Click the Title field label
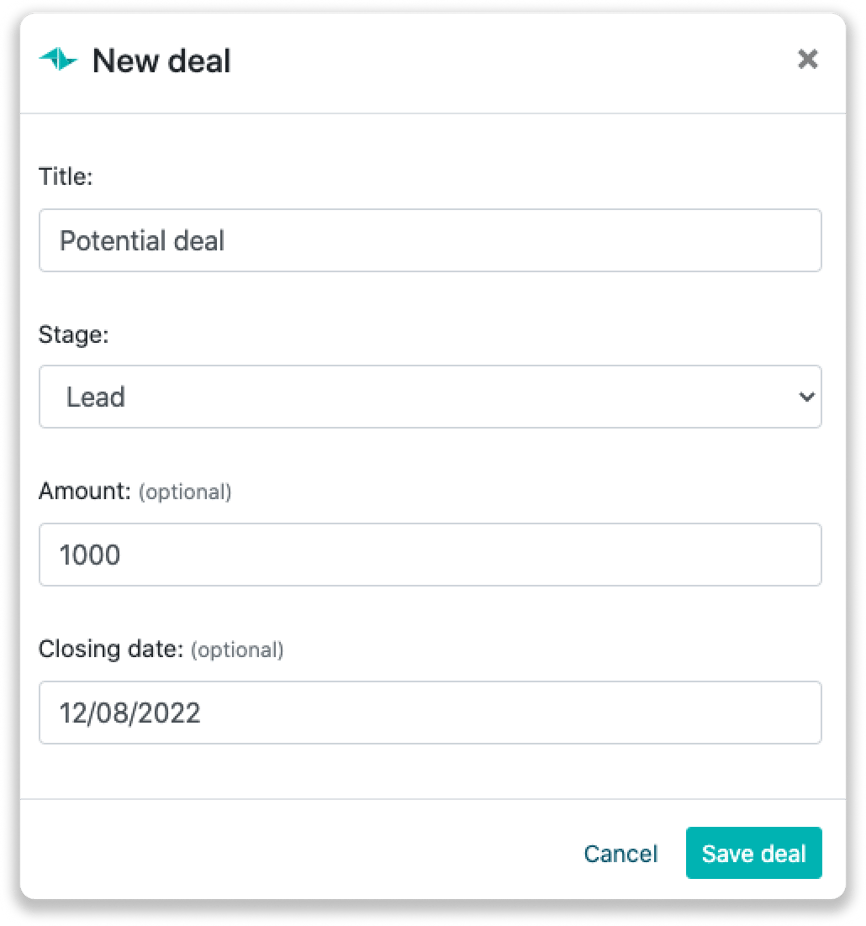866x926 pixels. [x=65, y=176]
